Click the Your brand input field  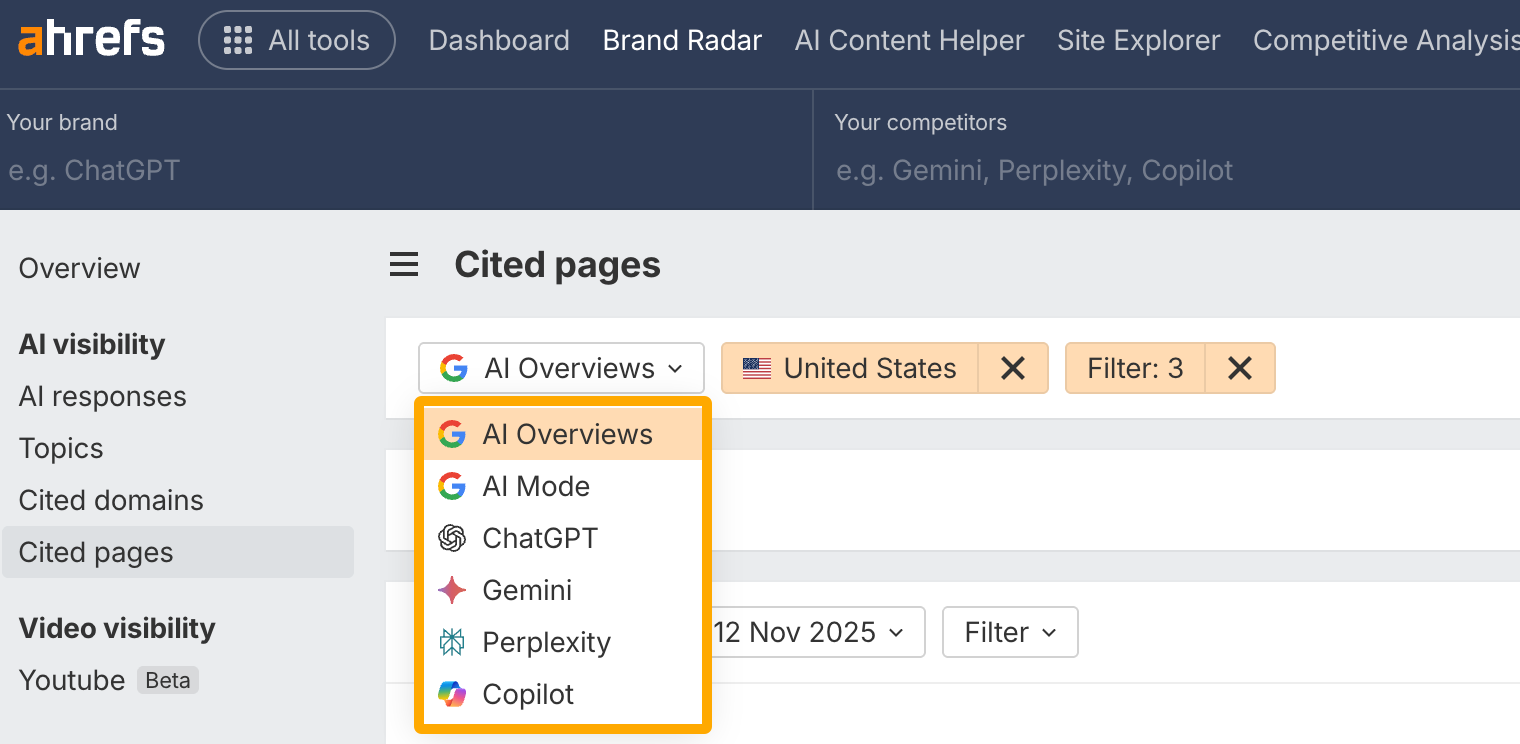pos(400,170)
